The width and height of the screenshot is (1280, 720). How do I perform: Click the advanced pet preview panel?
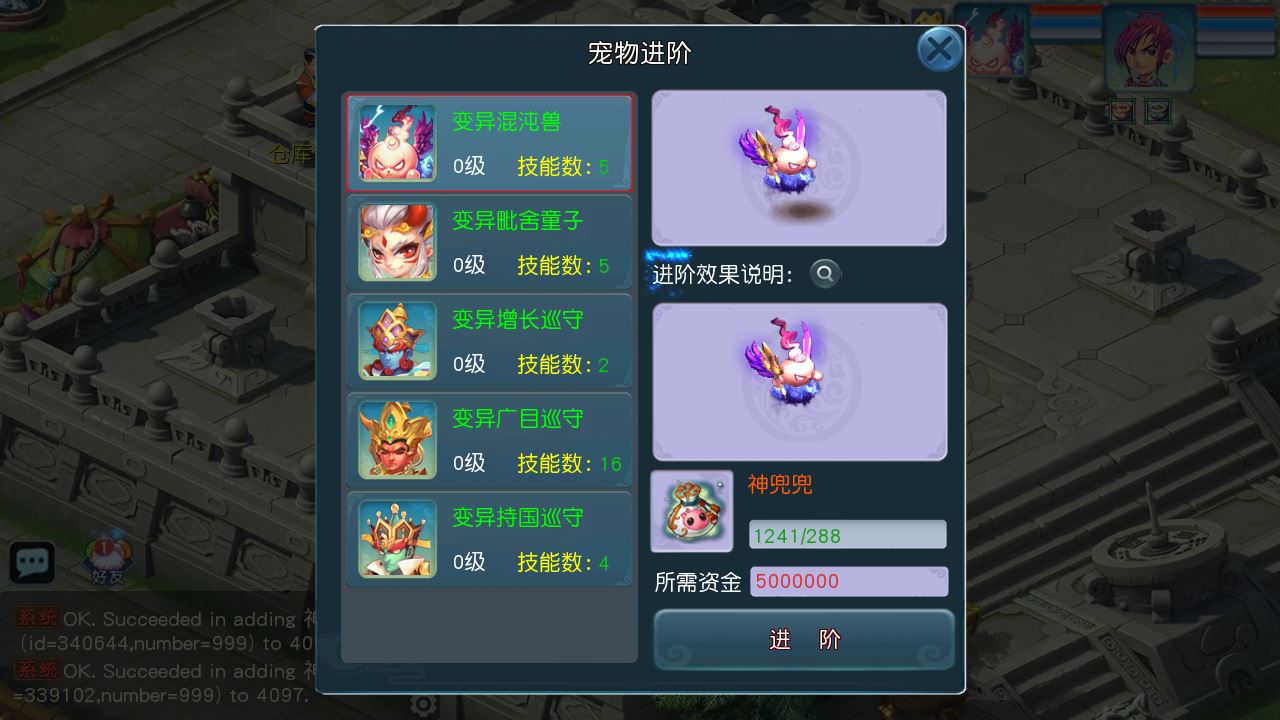[799, 382]
